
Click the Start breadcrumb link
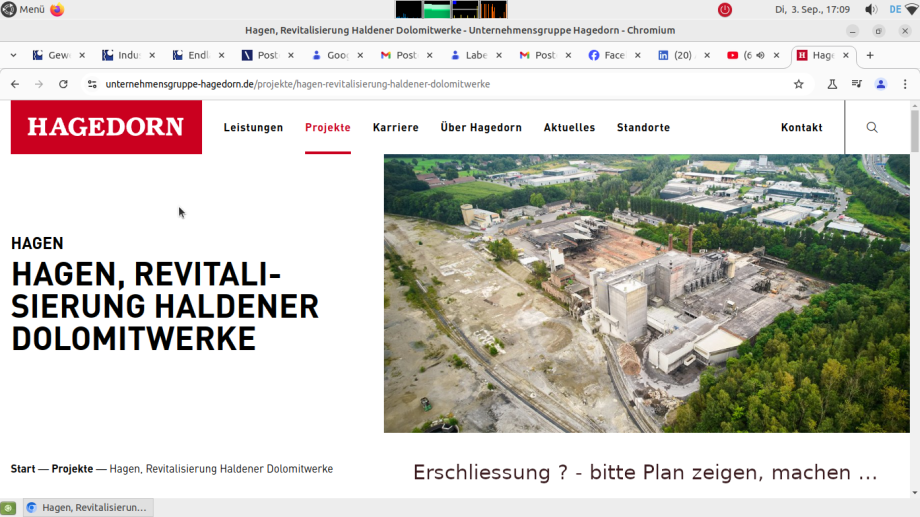23,468
